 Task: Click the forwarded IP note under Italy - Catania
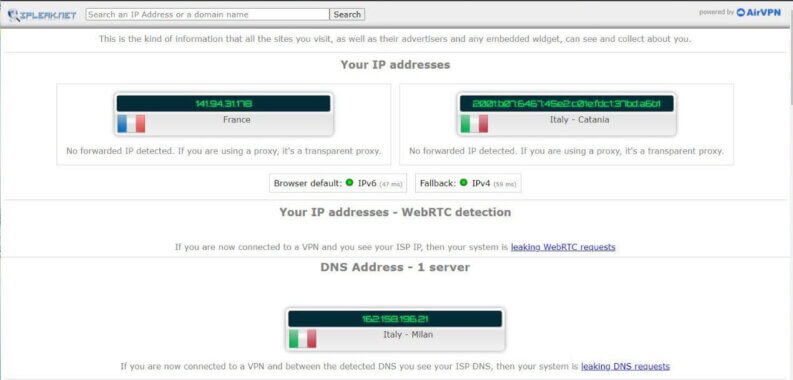[566, 151]
